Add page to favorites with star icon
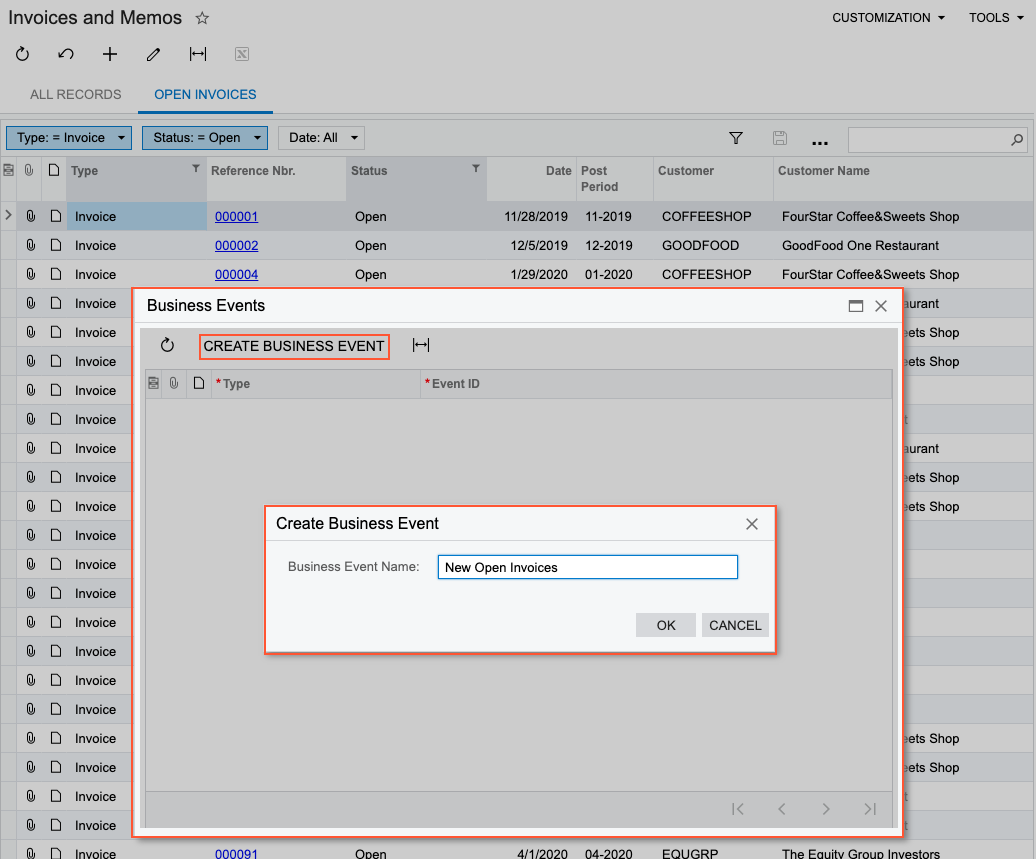 click(202, 18)
